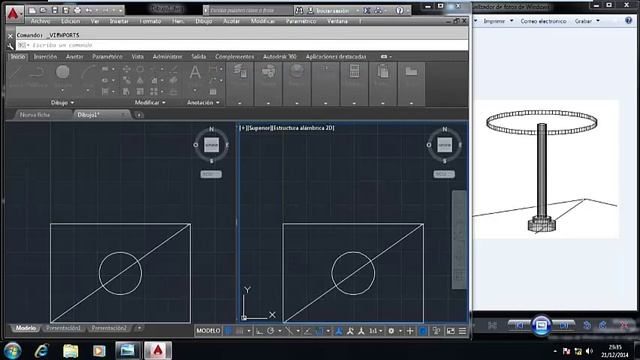This screenshot has width=640, height=360.
Task: Toggle the blue hardware acceleration circle in status bar
Action: [423, 331]
